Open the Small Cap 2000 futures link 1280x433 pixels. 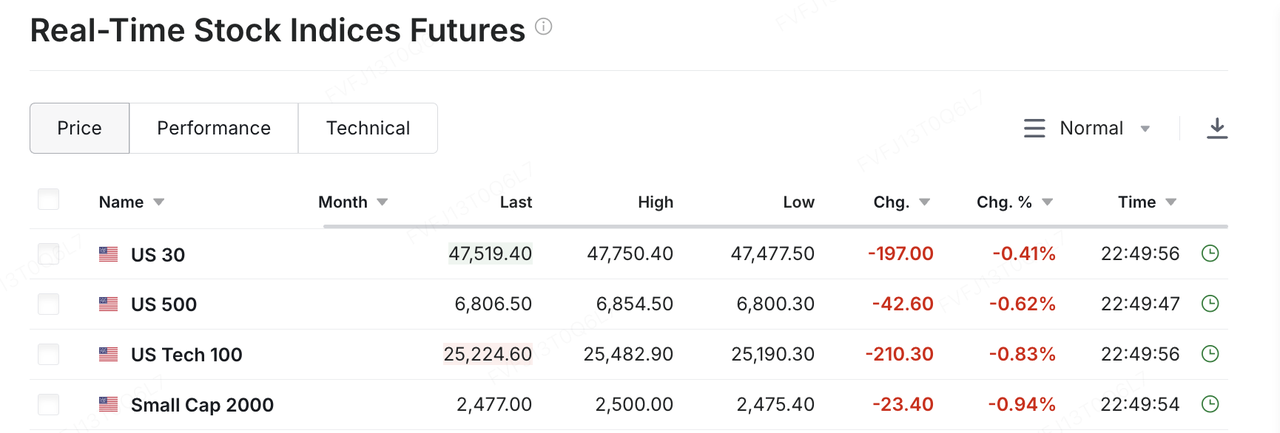click(x=202, y=405)
